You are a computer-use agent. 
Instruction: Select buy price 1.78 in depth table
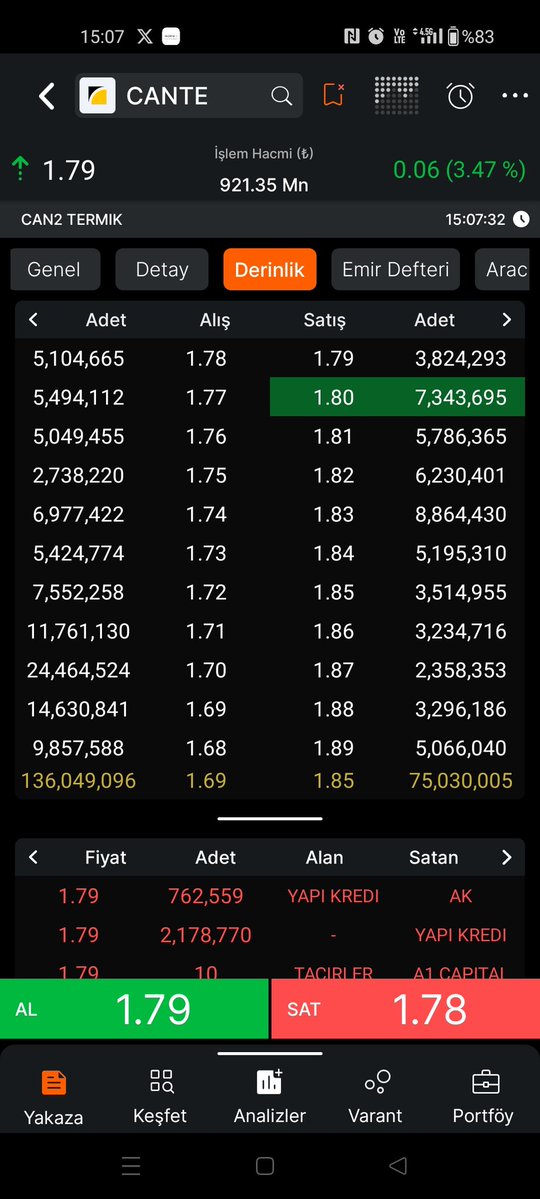207,358
